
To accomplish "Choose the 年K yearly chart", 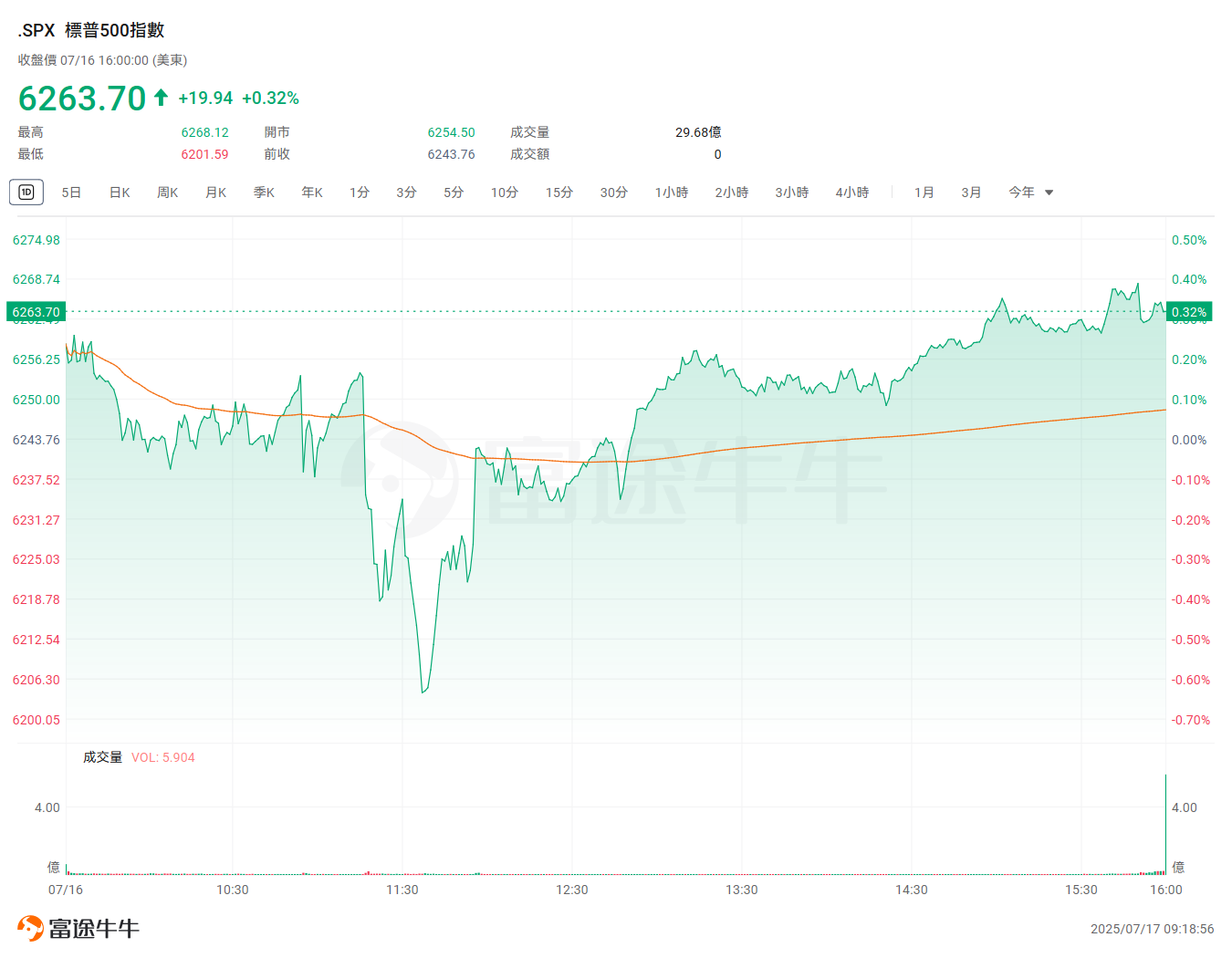I will click(x=312, y=193).
